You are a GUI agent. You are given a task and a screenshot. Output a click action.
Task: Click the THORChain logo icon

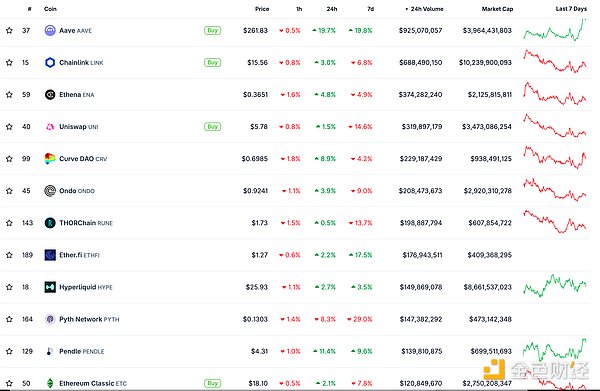coord(50,223)
